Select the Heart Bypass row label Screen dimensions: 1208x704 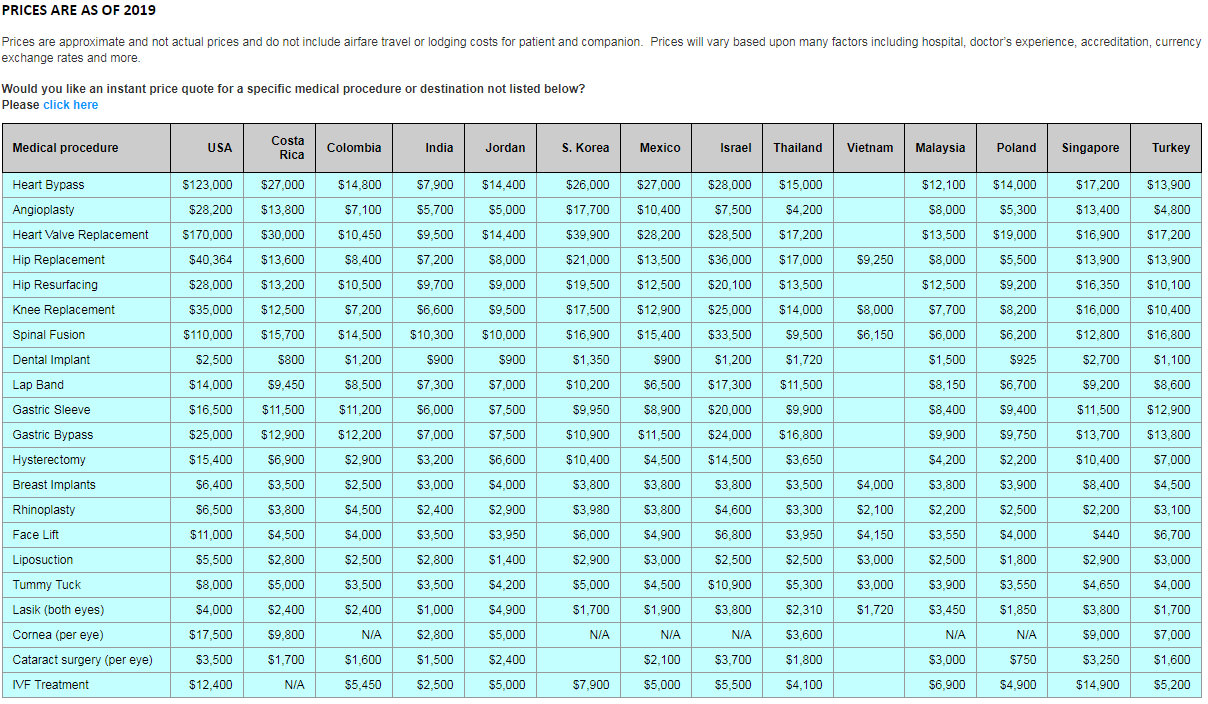pyautogui.click(x=48, y=185)
